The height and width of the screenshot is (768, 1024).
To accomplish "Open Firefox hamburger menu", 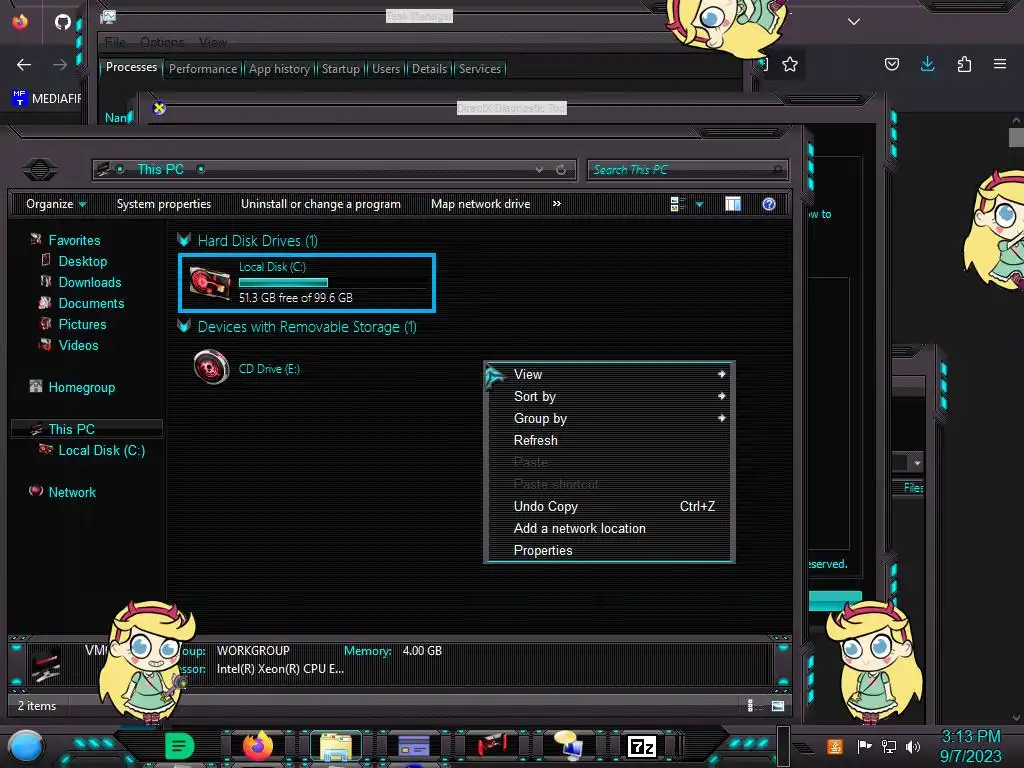I will 1000,64.
